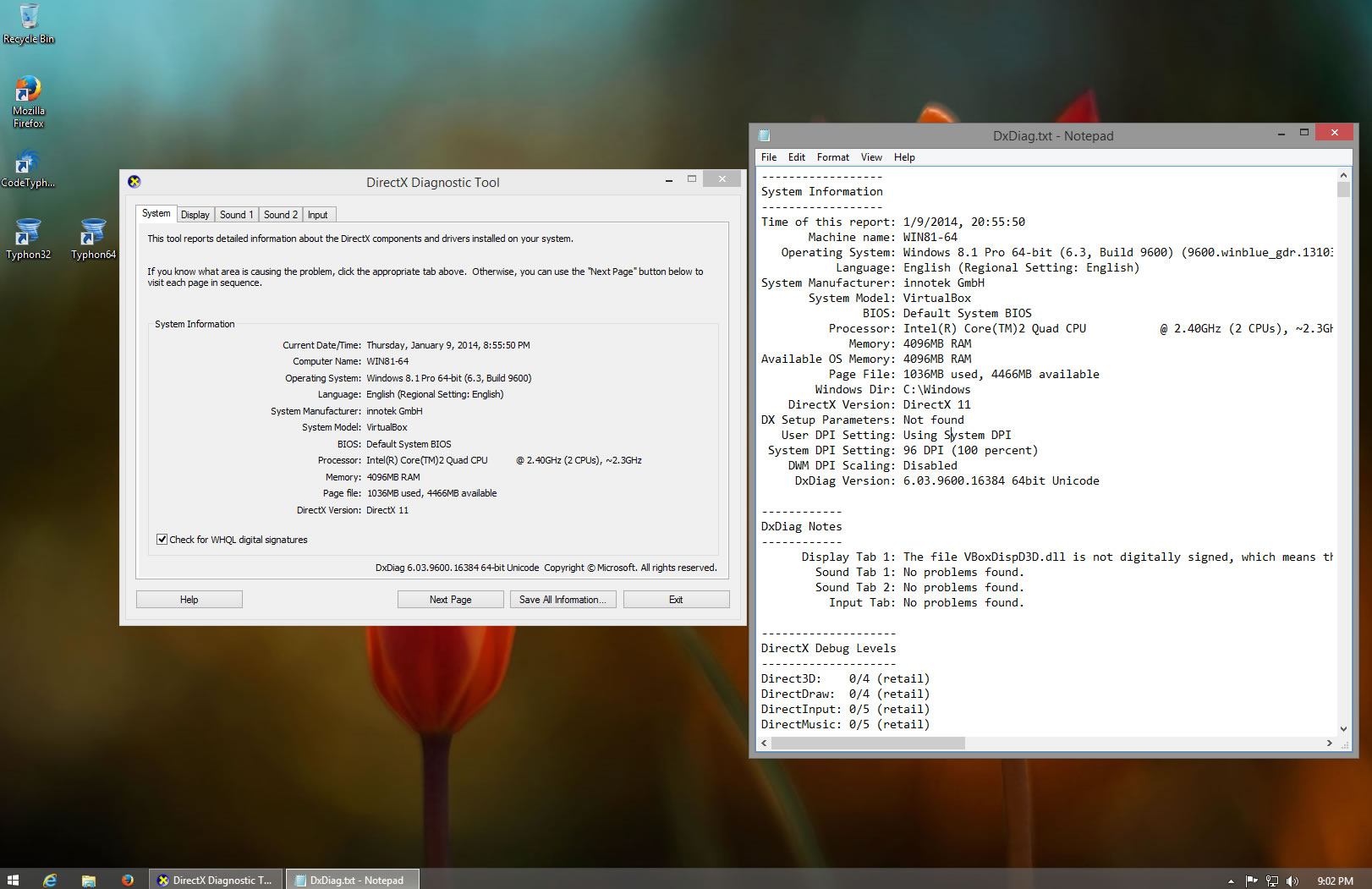The image size is (1372, 889).
Task: Click Notepad vertical scrollbar down arrow
Action: (x=1343, y=728)
